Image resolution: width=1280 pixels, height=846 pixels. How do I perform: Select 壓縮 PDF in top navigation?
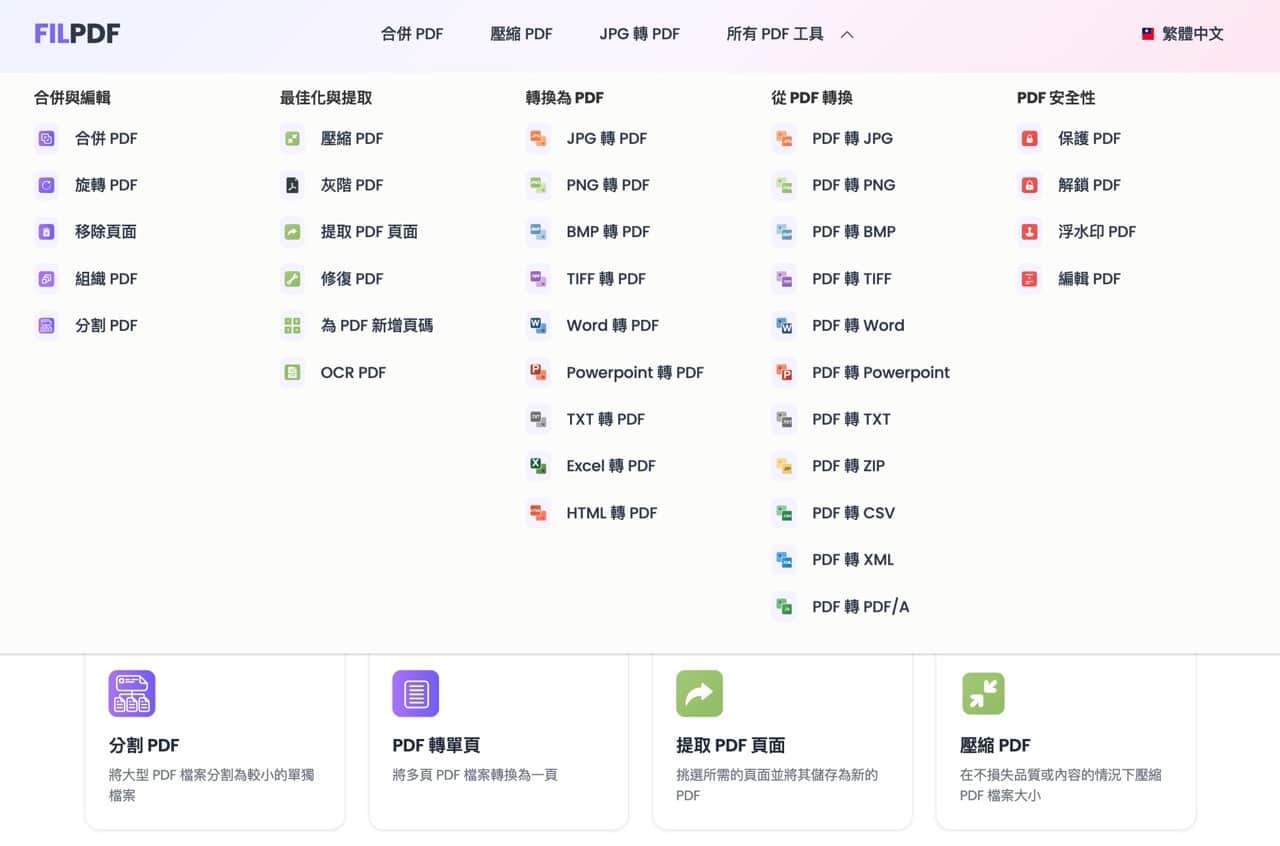point(521,34)
